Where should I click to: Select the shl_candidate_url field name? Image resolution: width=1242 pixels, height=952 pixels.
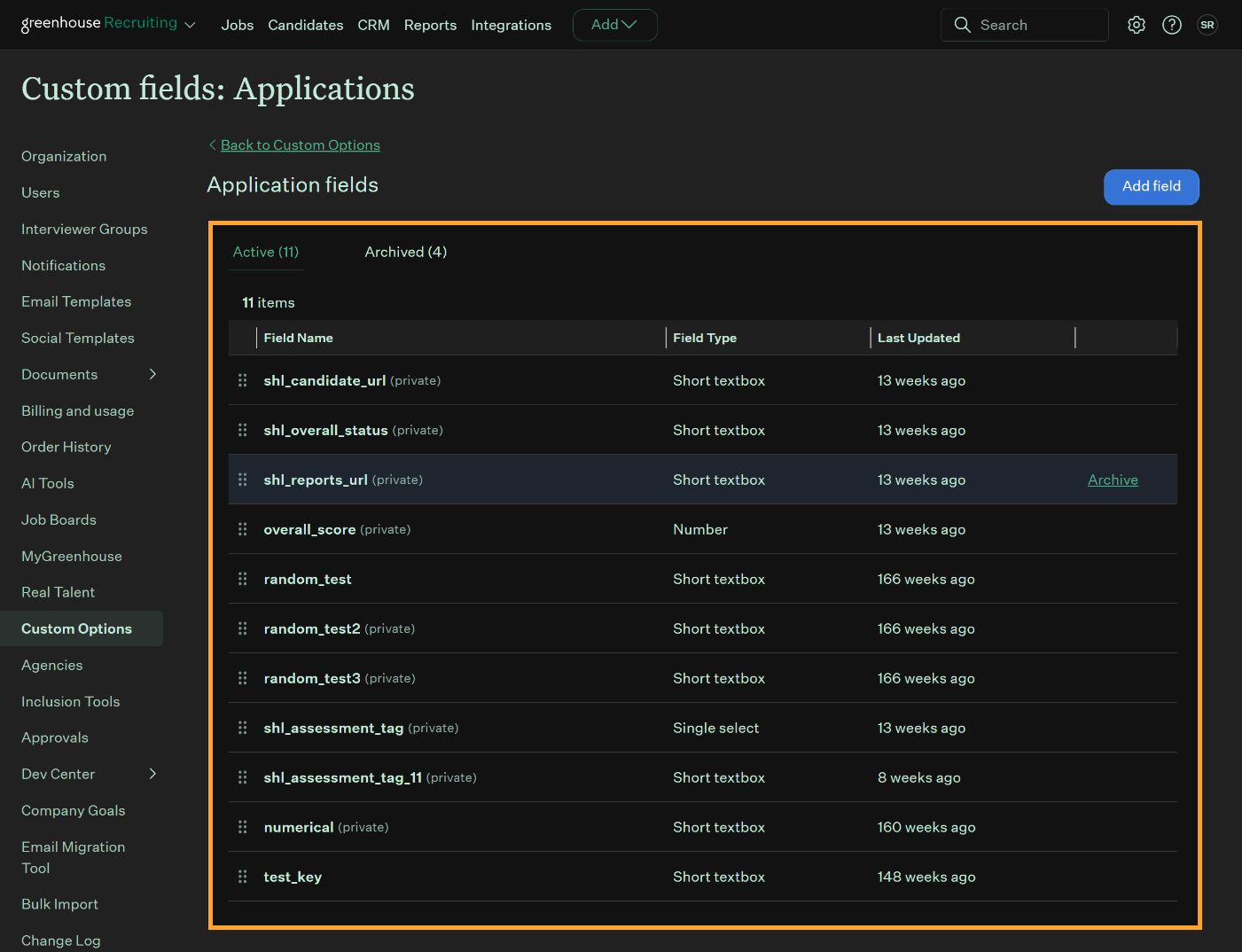pos(324,380)
